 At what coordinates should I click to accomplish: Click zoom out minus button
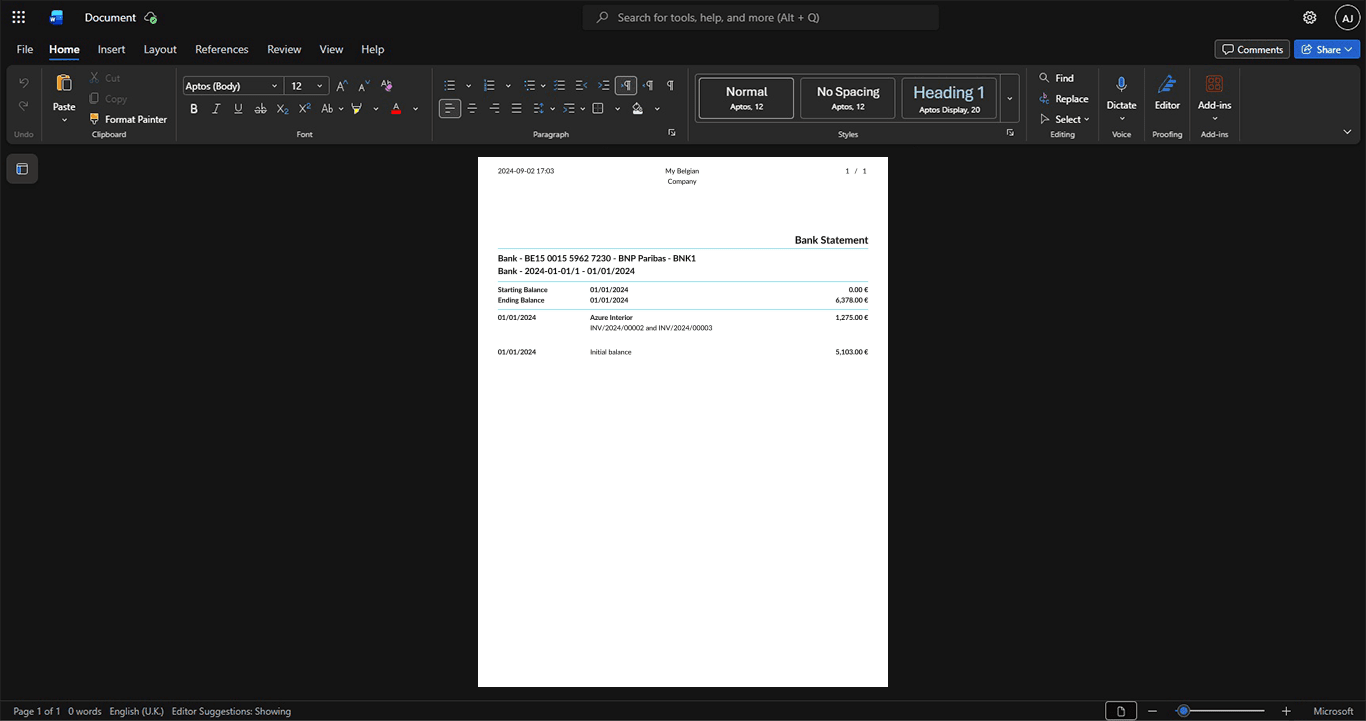click(1153, 711)
